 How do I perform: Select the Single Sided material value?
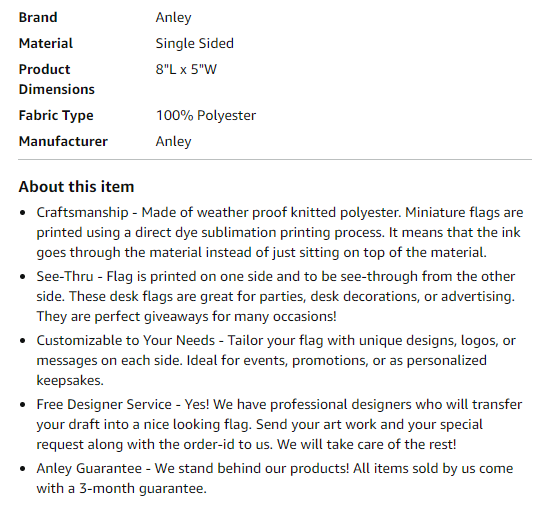[194, 43]
